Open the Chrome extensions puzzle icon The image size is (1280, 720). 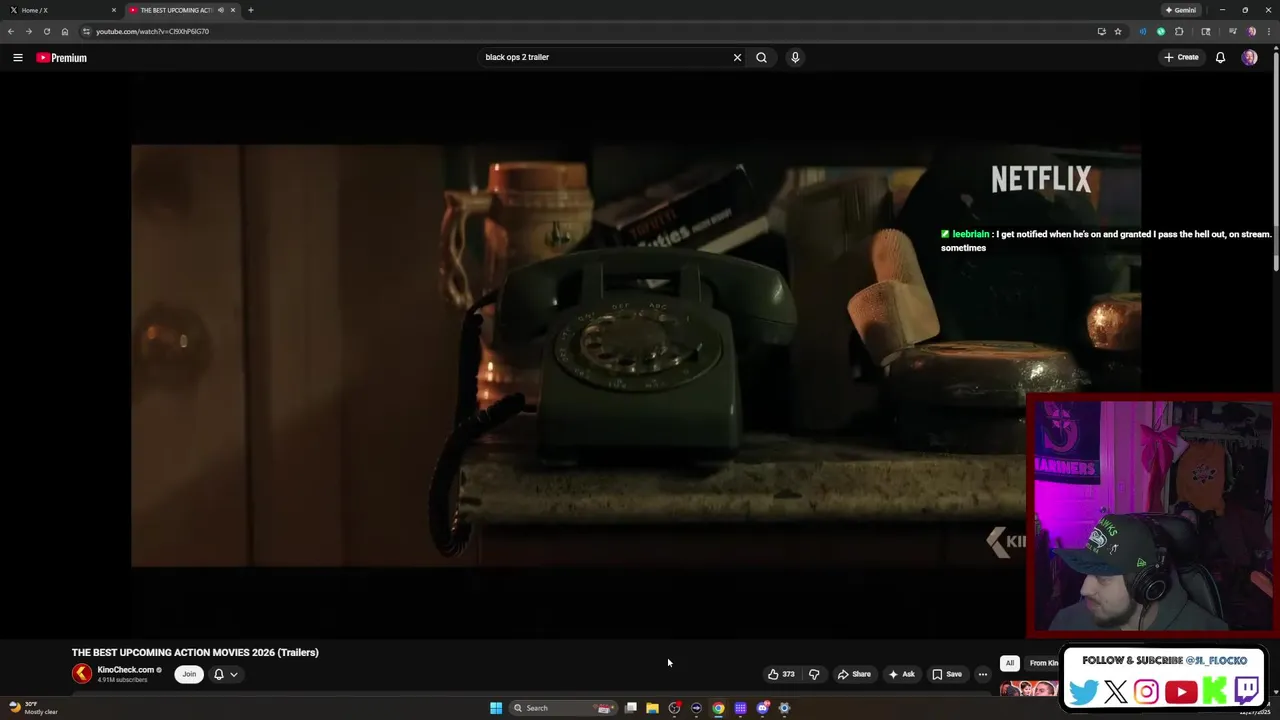point(1179,31)
